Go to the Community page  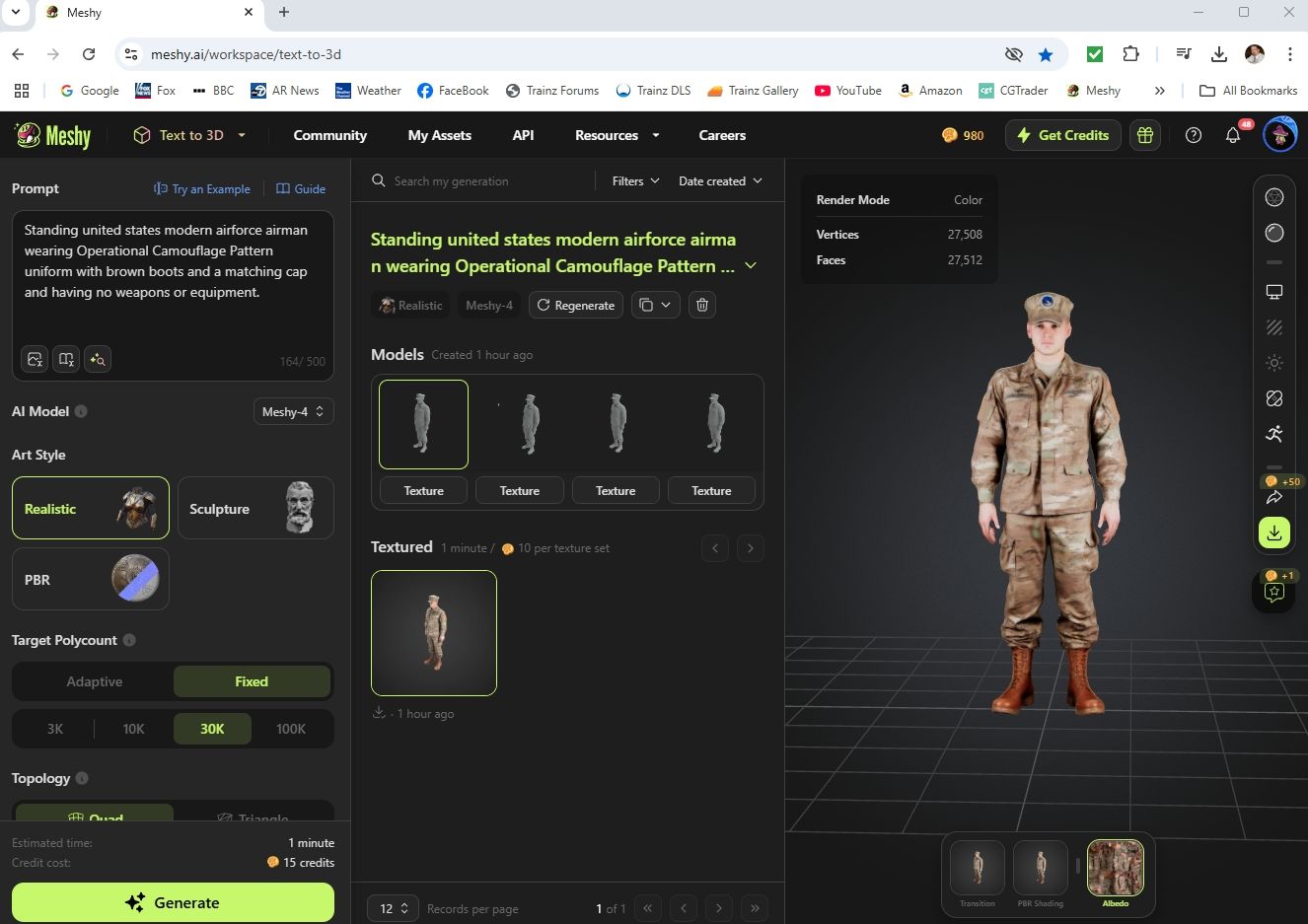(329, 135)
